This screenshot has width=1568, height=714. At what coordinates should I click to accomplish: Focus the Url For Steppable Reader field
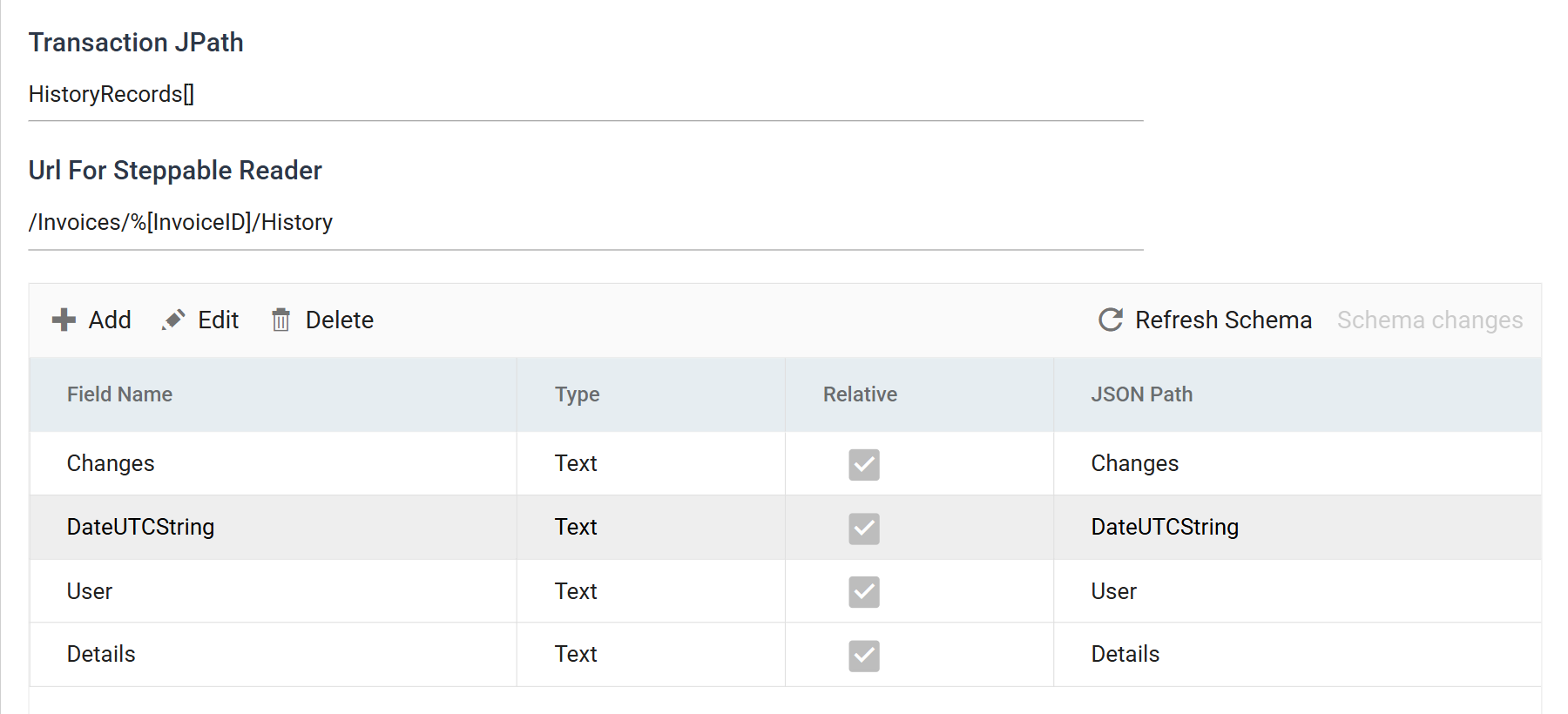585,222
